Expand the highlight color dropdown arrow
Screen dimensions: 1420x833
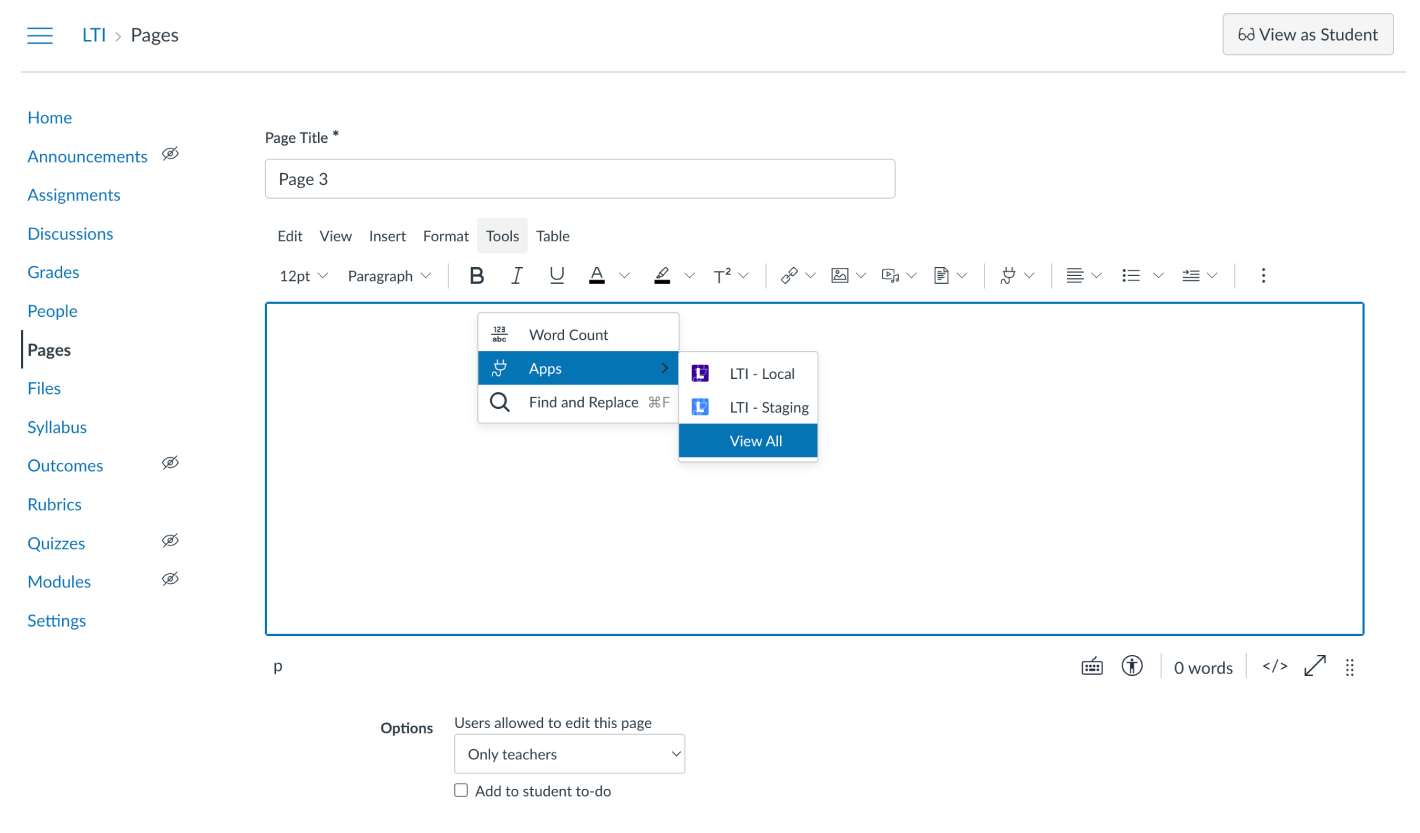689,276
